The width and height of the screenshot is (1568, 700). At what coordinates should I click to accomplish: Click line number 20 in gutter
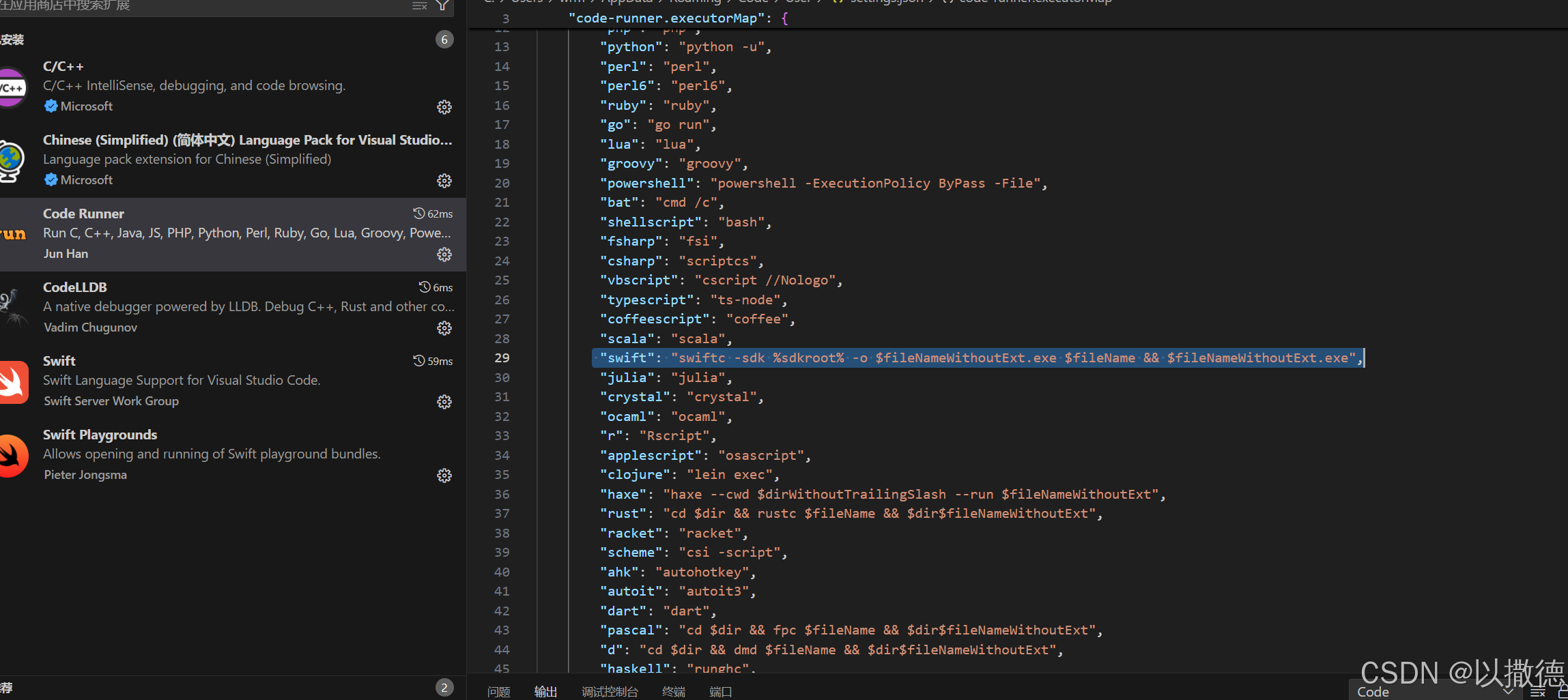coord(502,184)
